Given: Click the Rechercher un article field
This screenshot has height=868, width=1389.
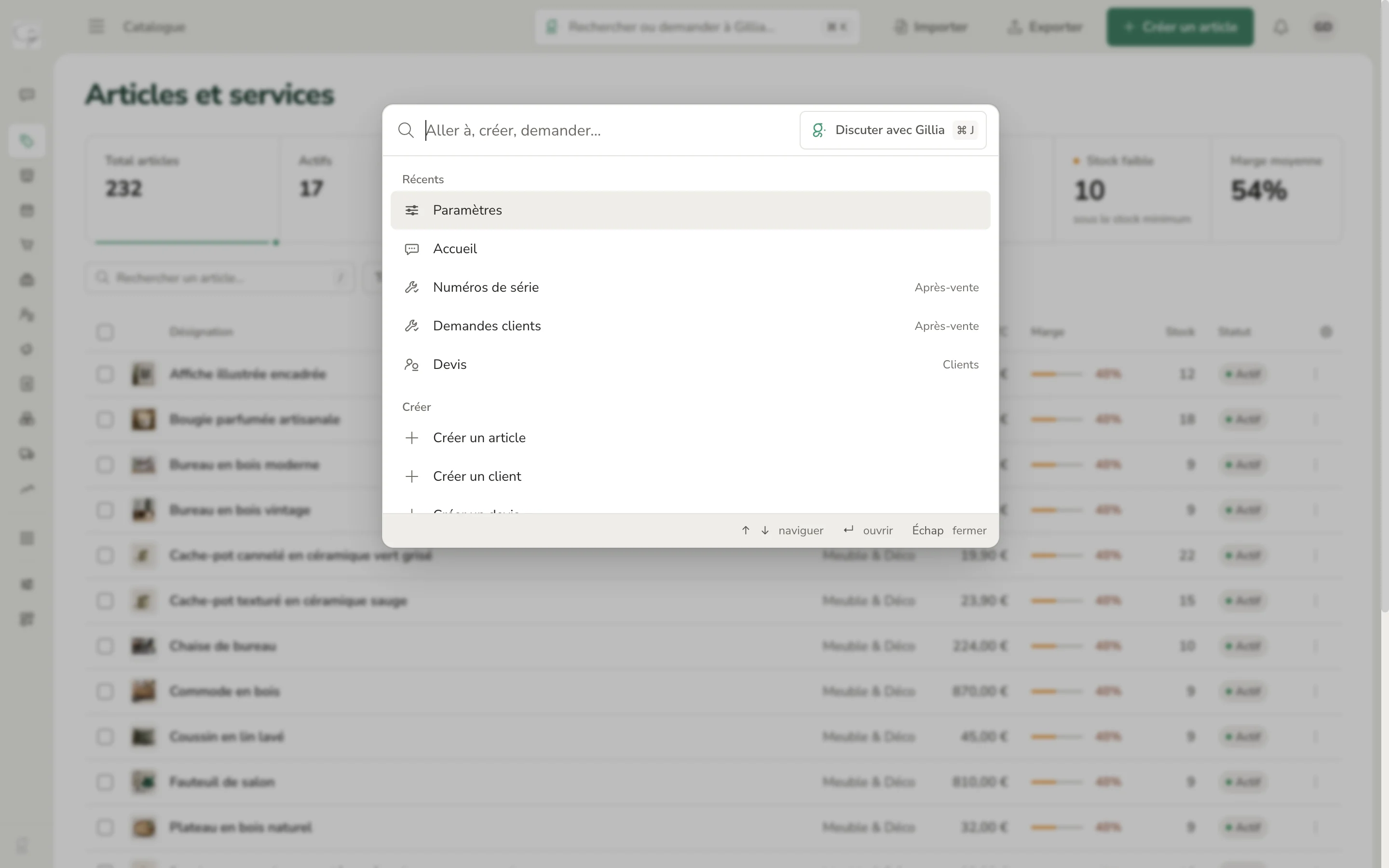Looking at the screenshot, I should (220, 278).
